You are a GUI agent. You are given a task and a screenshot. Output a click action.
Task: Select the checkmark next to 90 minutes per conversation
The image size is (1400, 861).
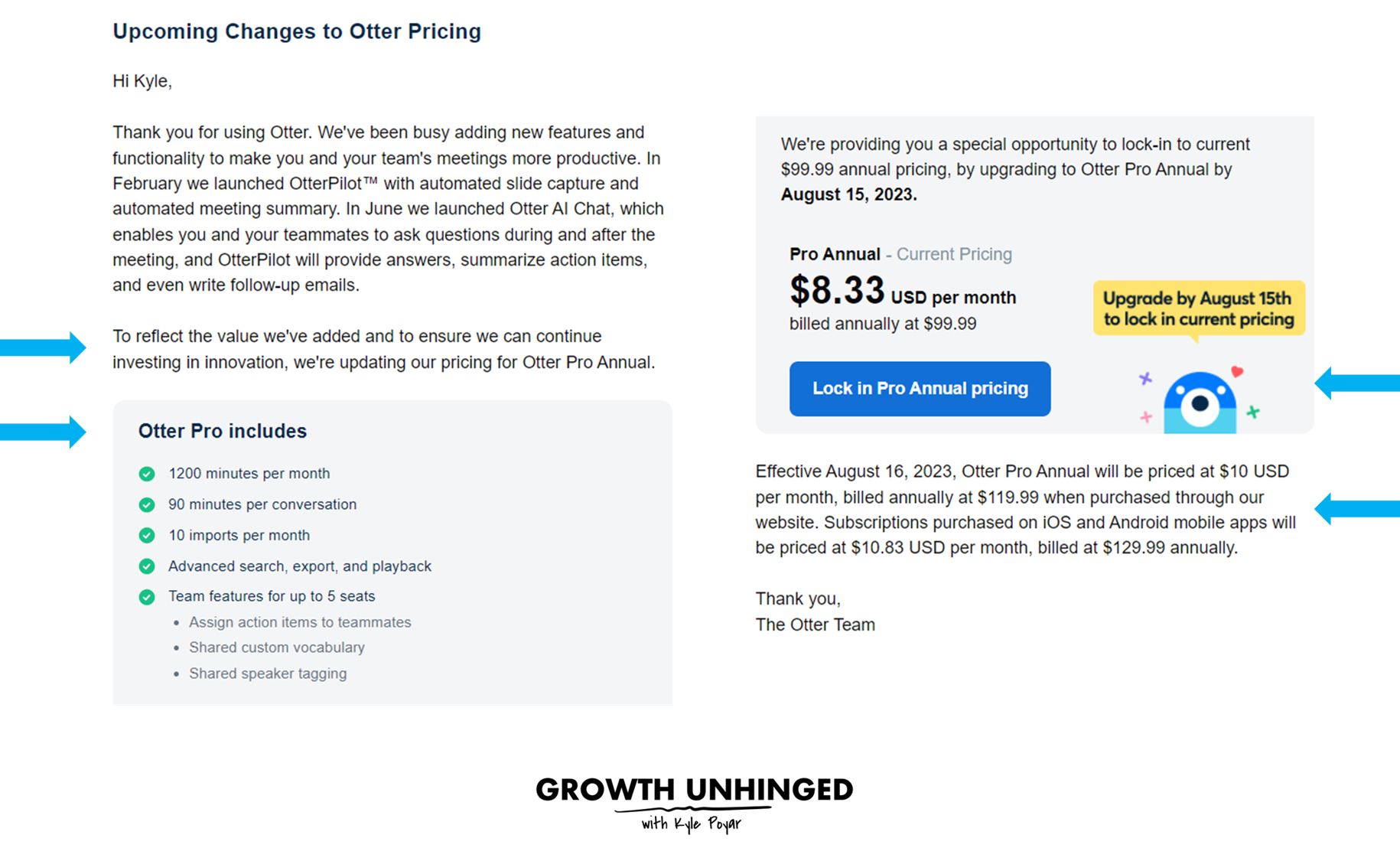146,504
